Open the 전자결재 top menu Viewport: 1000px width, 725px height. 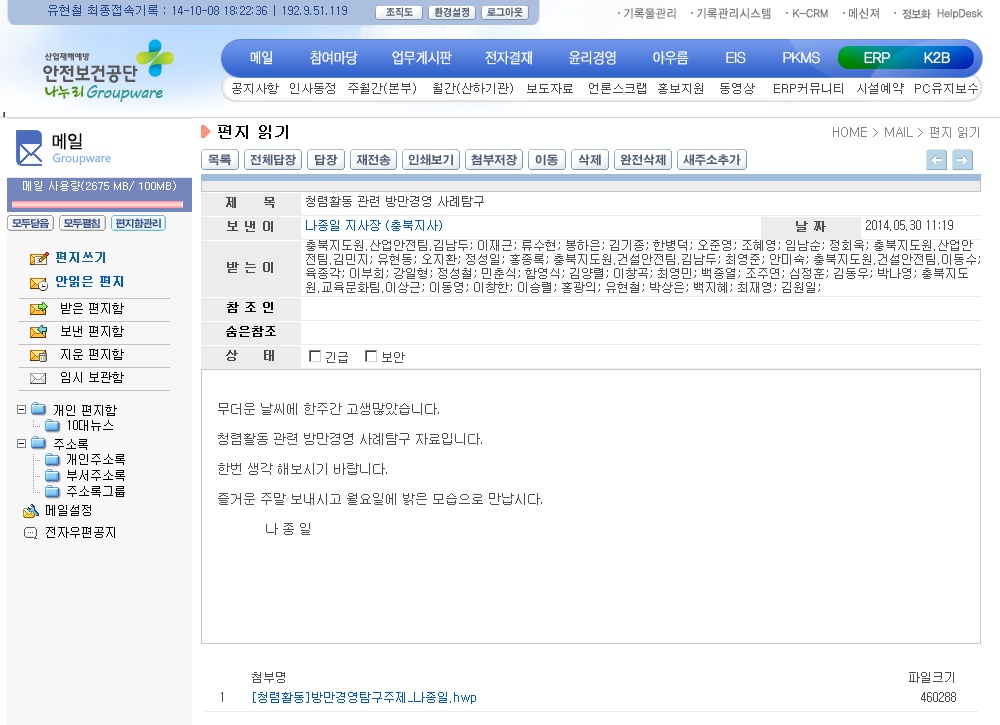509,58
